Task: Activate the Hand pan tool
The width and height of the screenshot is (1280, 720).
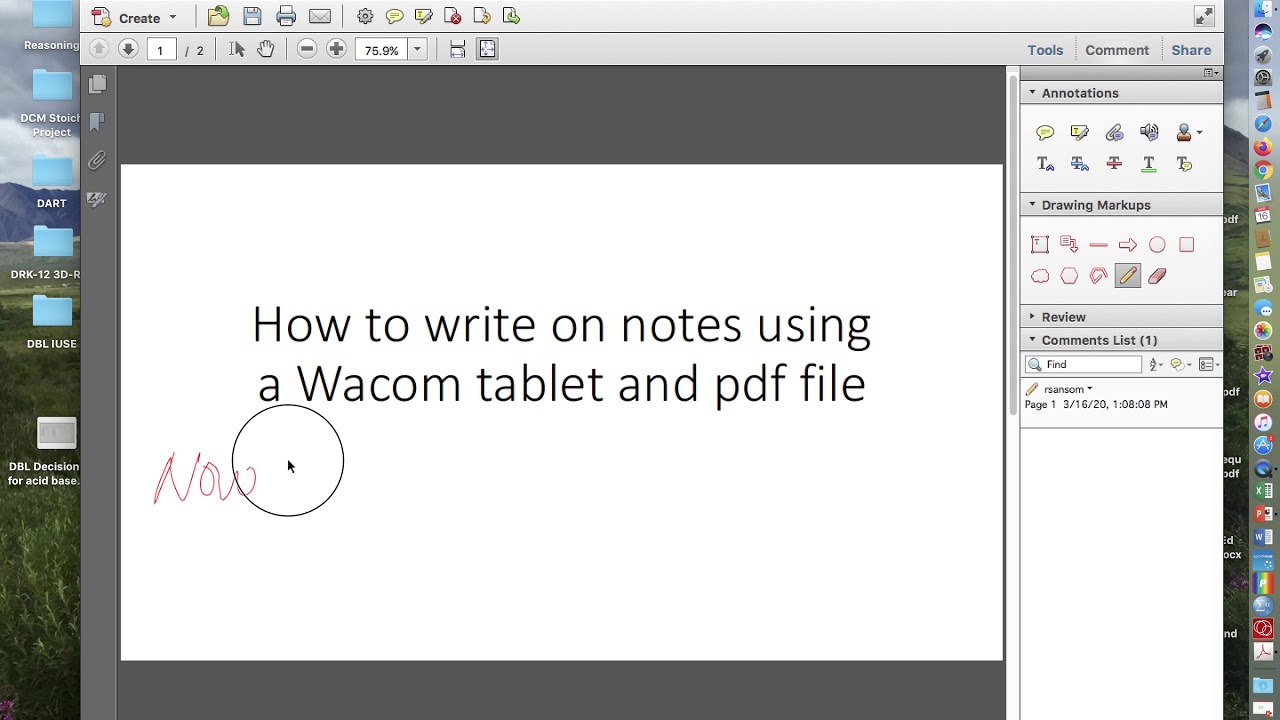Action: pyautogui.click(x=266, y=49)
